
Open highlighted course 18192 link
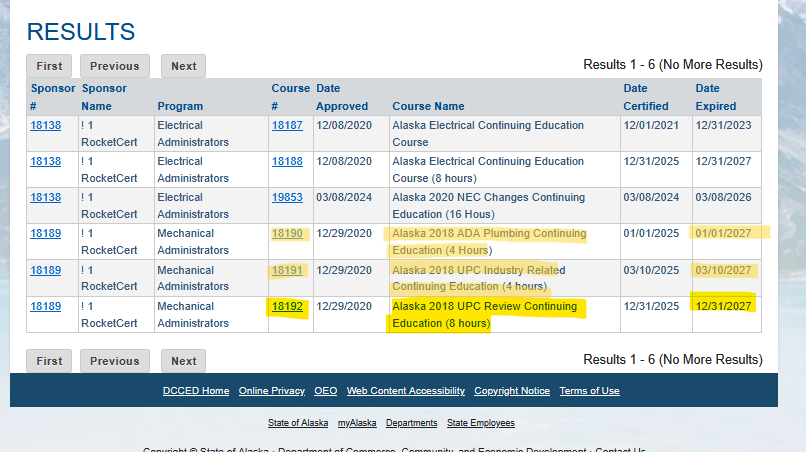pos(287,306)
